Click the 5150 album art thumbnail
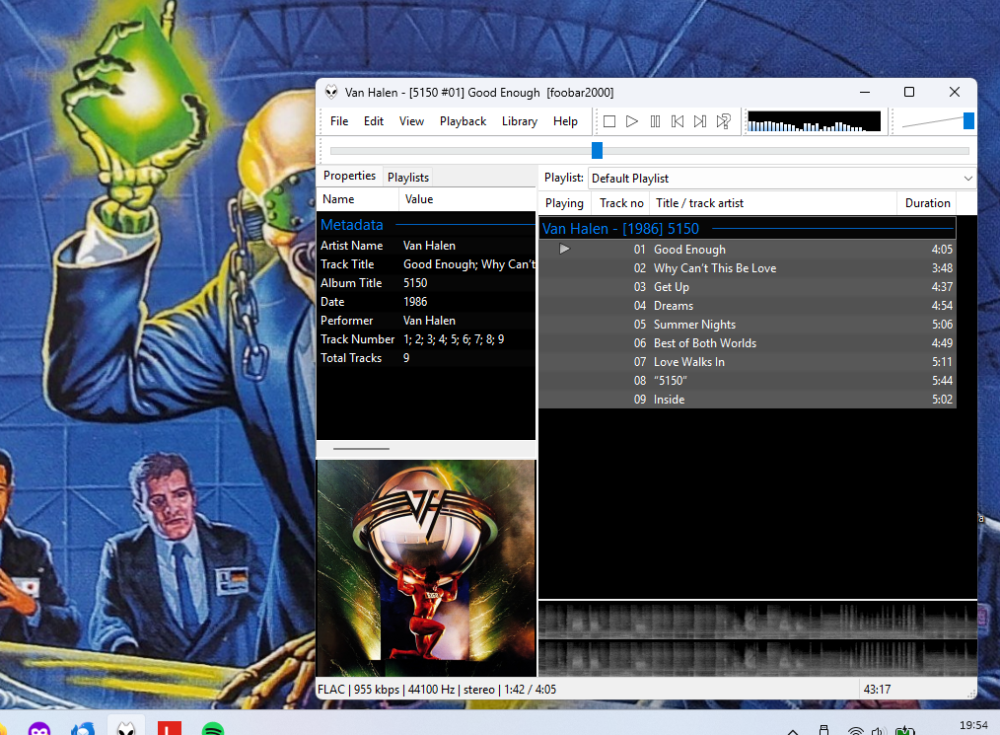 pyautogui.click(x=427, y=568)
